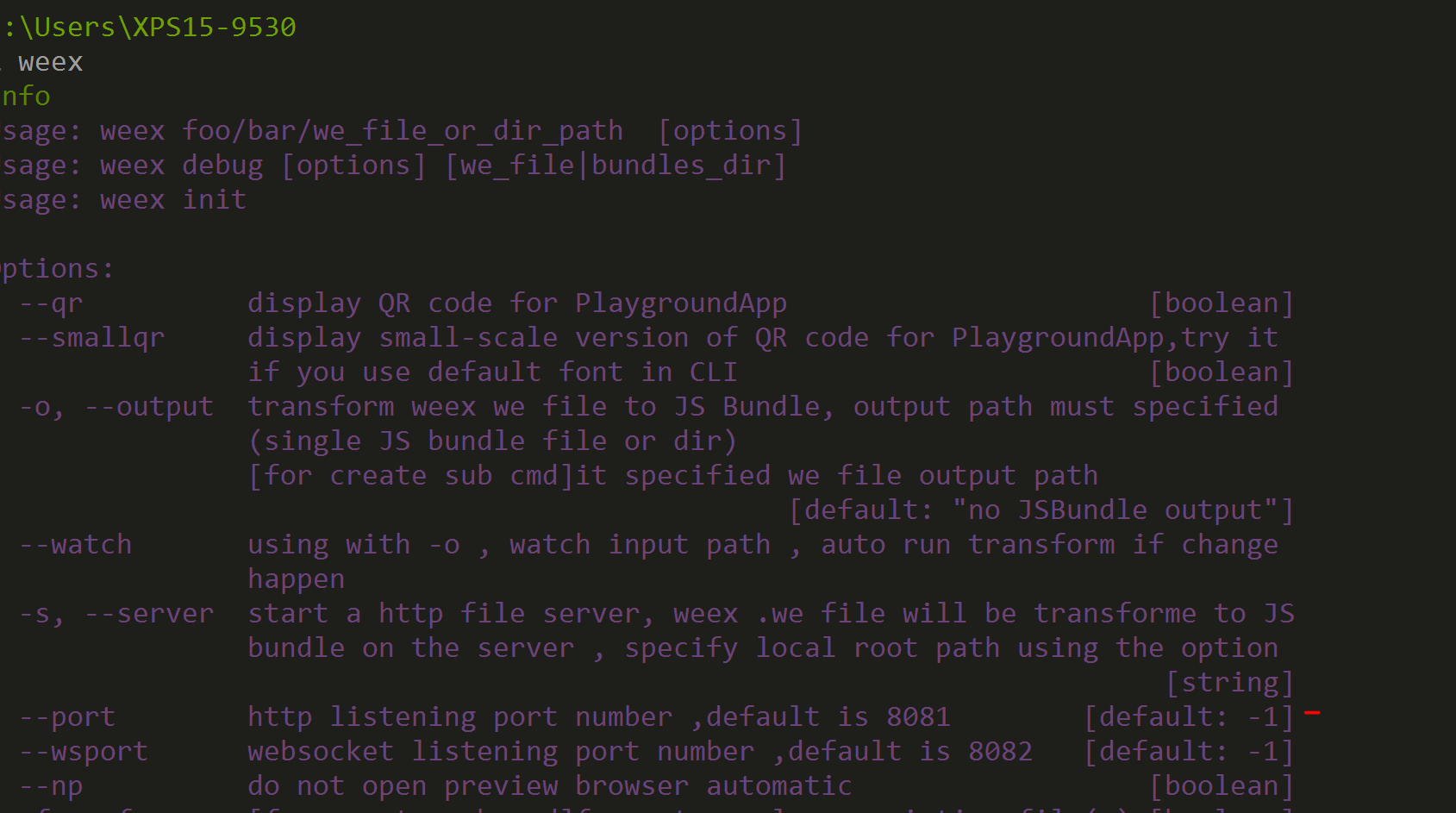
Task: Click the [string] type tag
Action: [x=1230, y=683]
